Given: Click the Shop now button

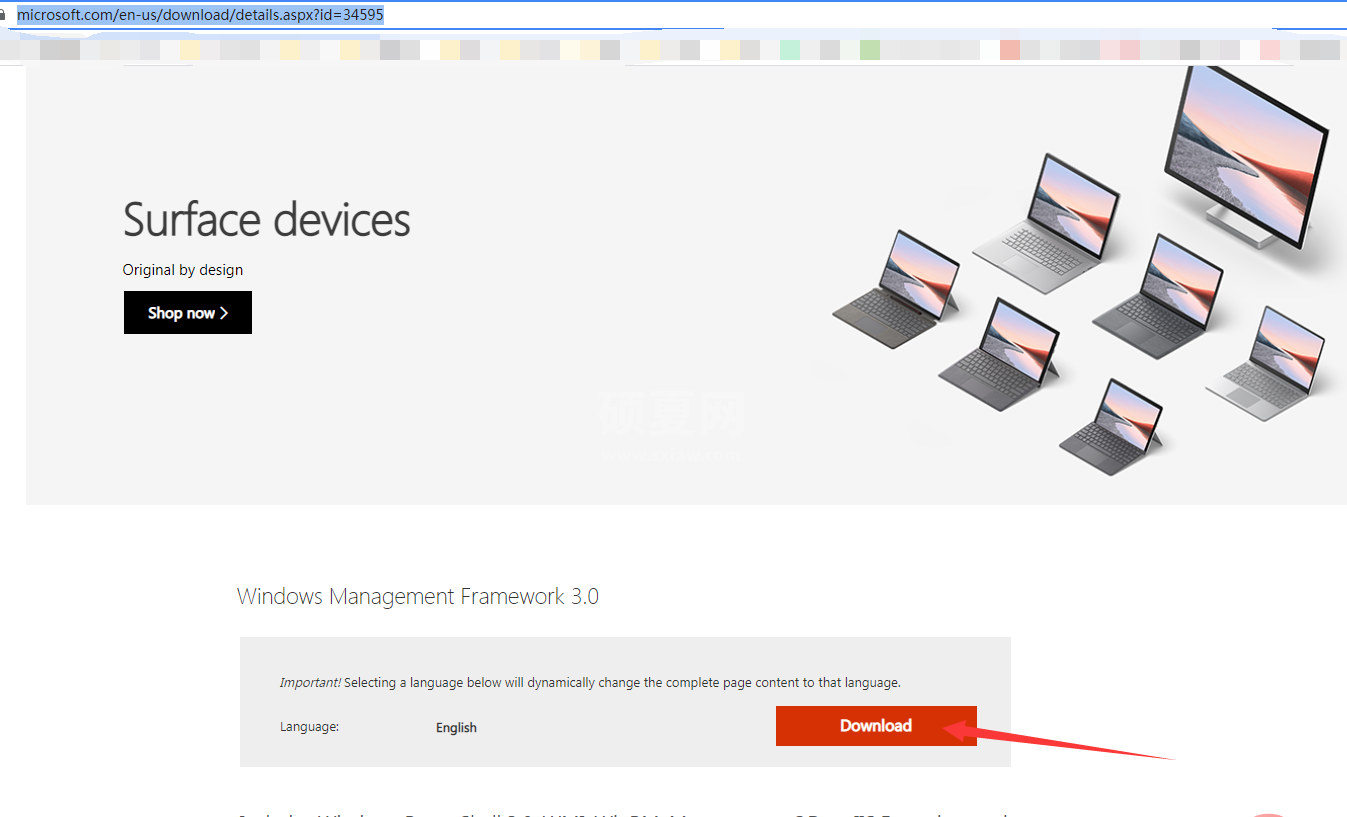Looking at the screenshot, I should point(188,313).
